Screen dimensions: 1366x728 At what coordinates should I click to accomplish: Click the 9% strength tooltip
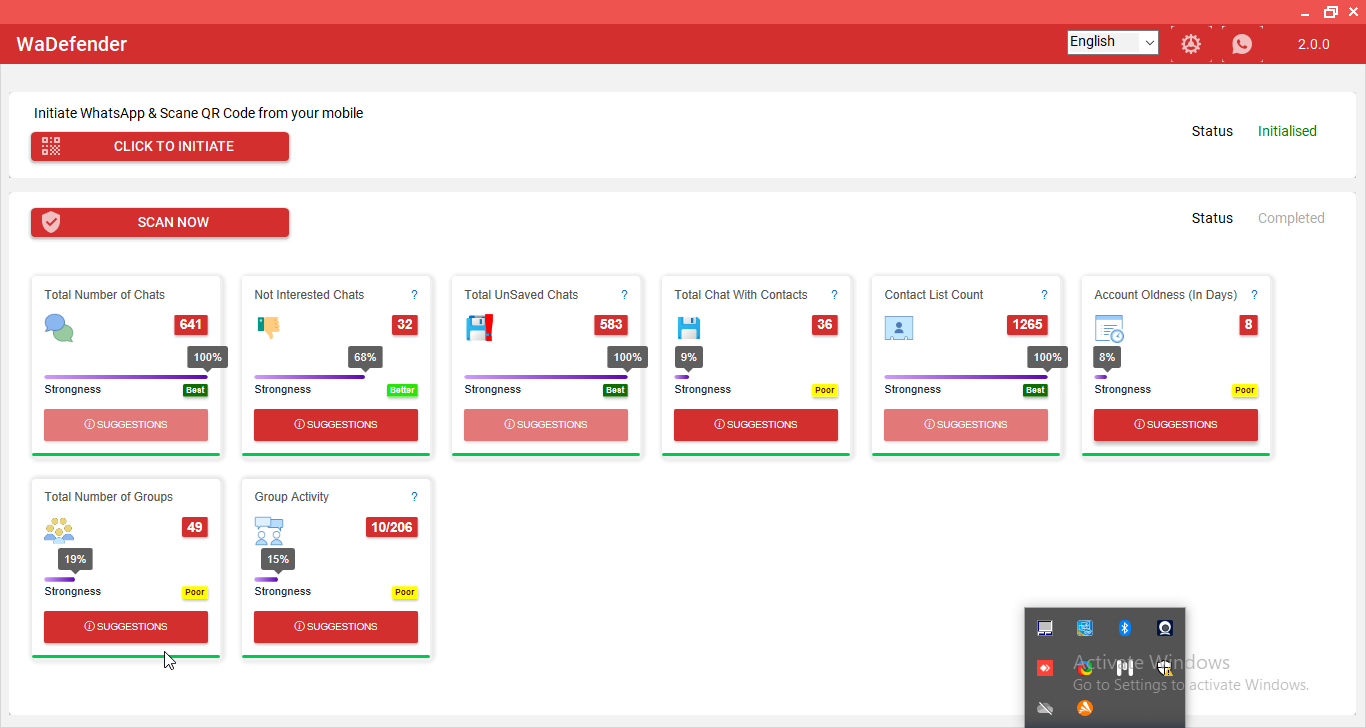point(689,357)
